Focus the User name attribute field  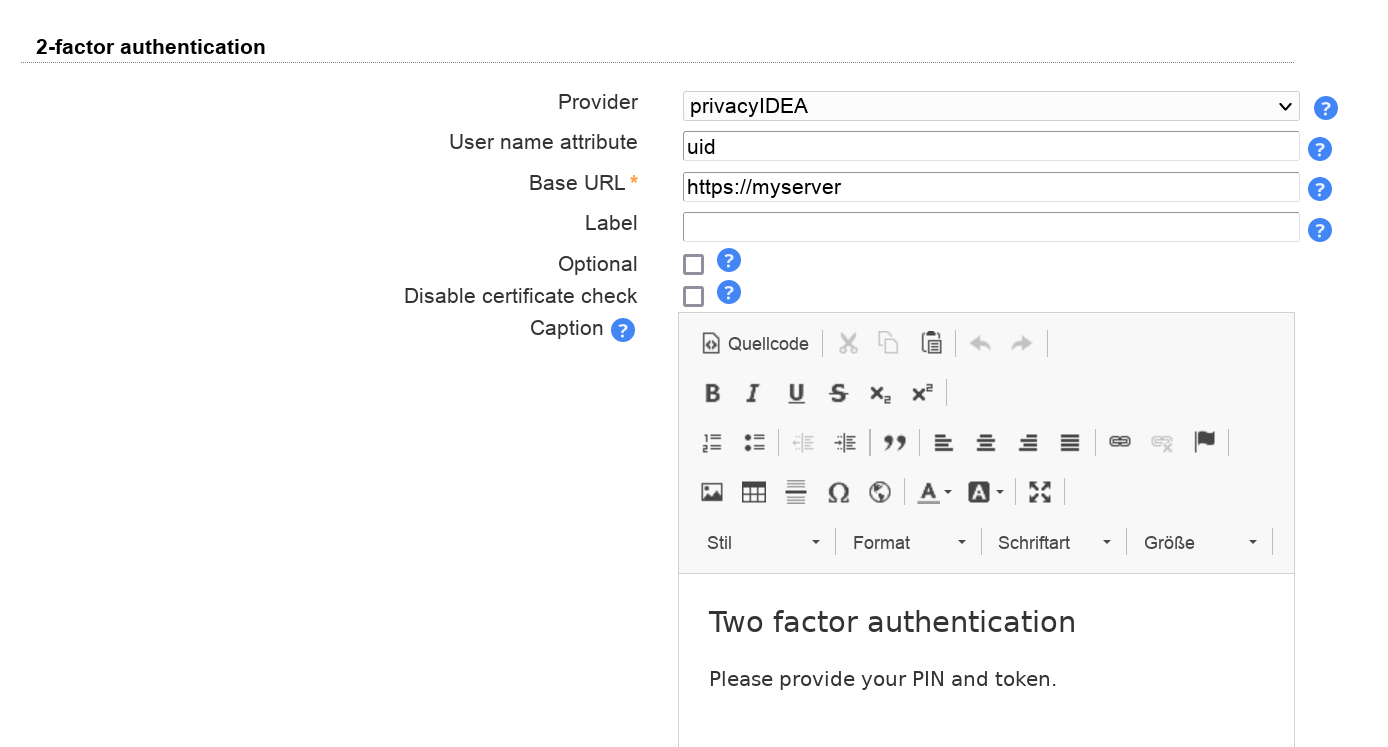(x=990, y=147)
